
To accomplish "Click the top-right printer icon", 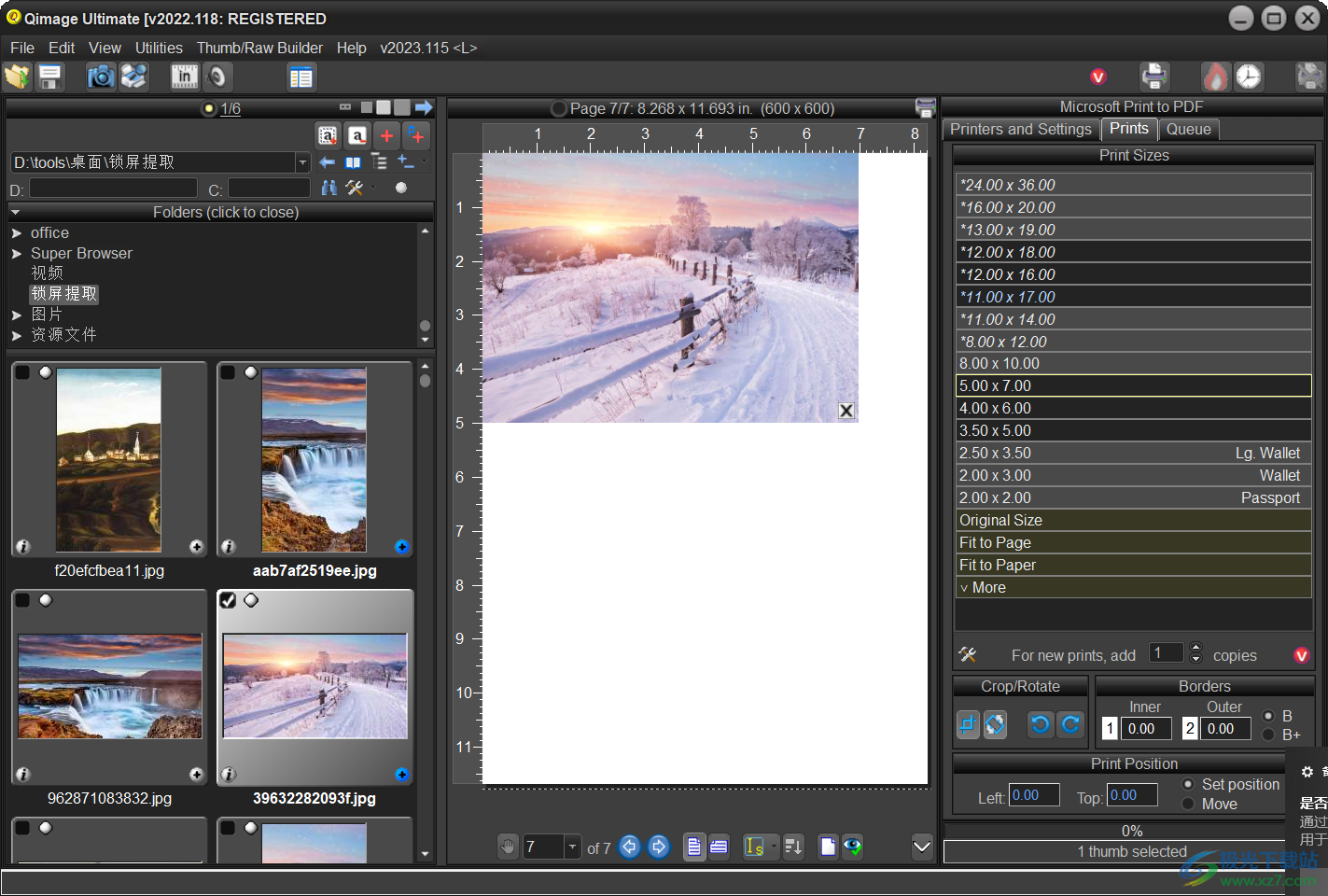I will click(1154, 77).
